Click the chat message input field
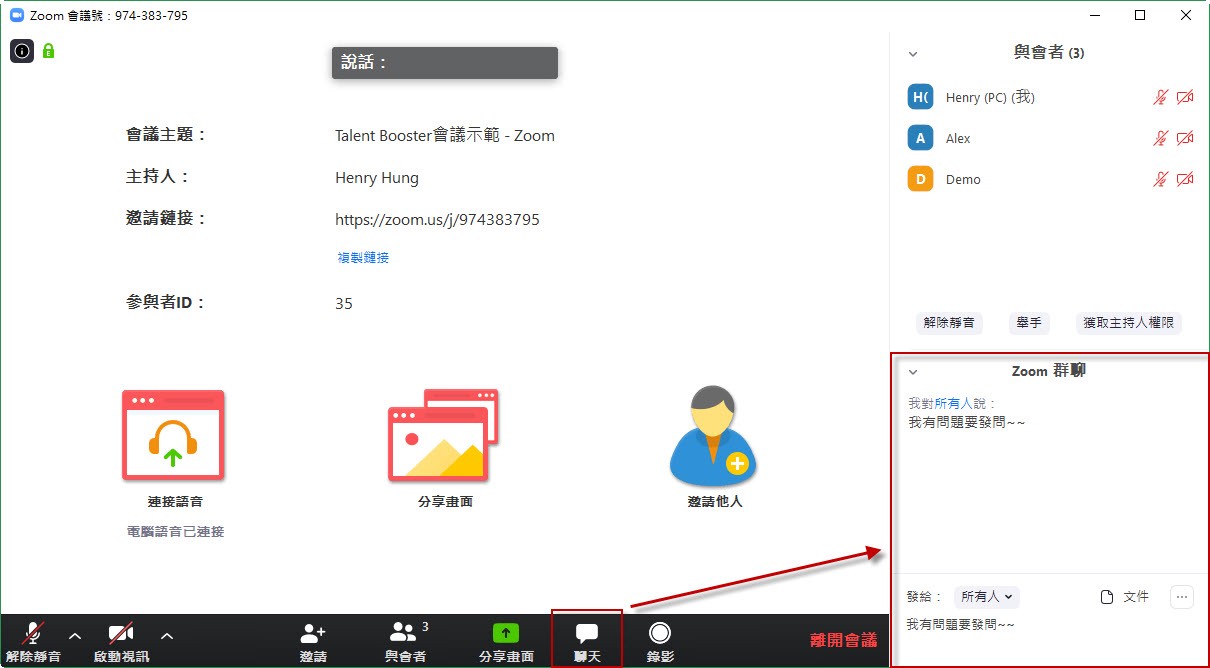The height and width of the screenshot is (668, 1210). [x=1048, y=638]
